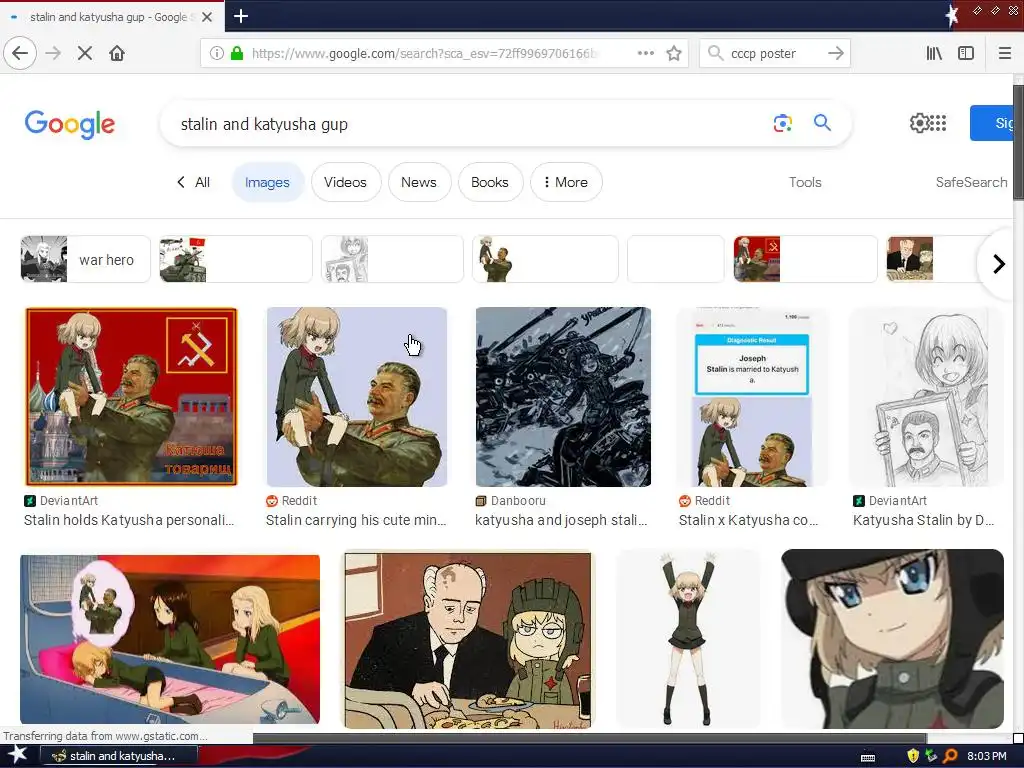This screenshot has width=1024, height=768.
Task: Open the arms-raised full-body character thumbnail
Action: coord(688,639)
